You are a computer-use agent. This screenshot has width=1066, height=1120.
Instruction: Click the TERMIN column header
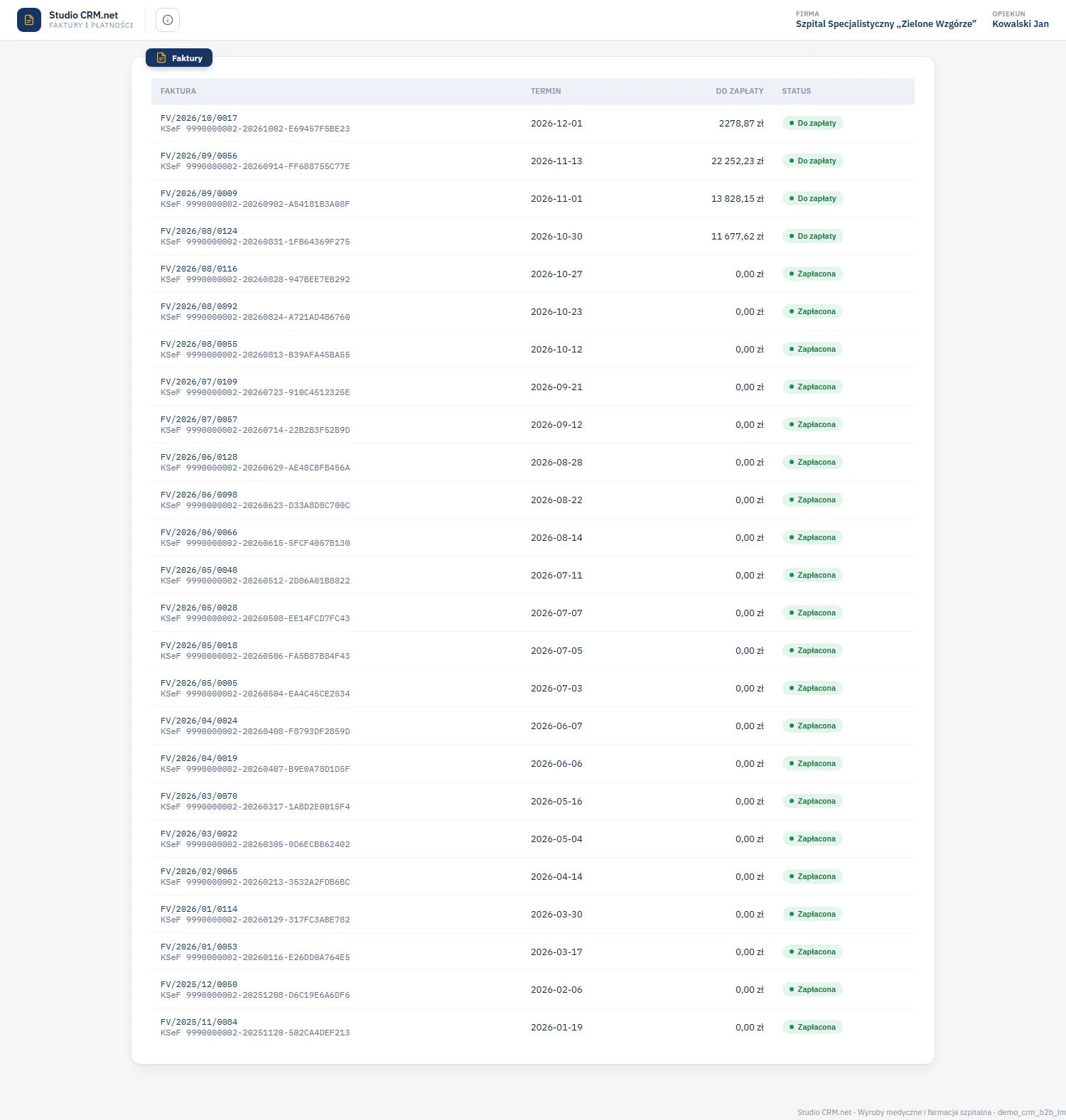(546, 91)
